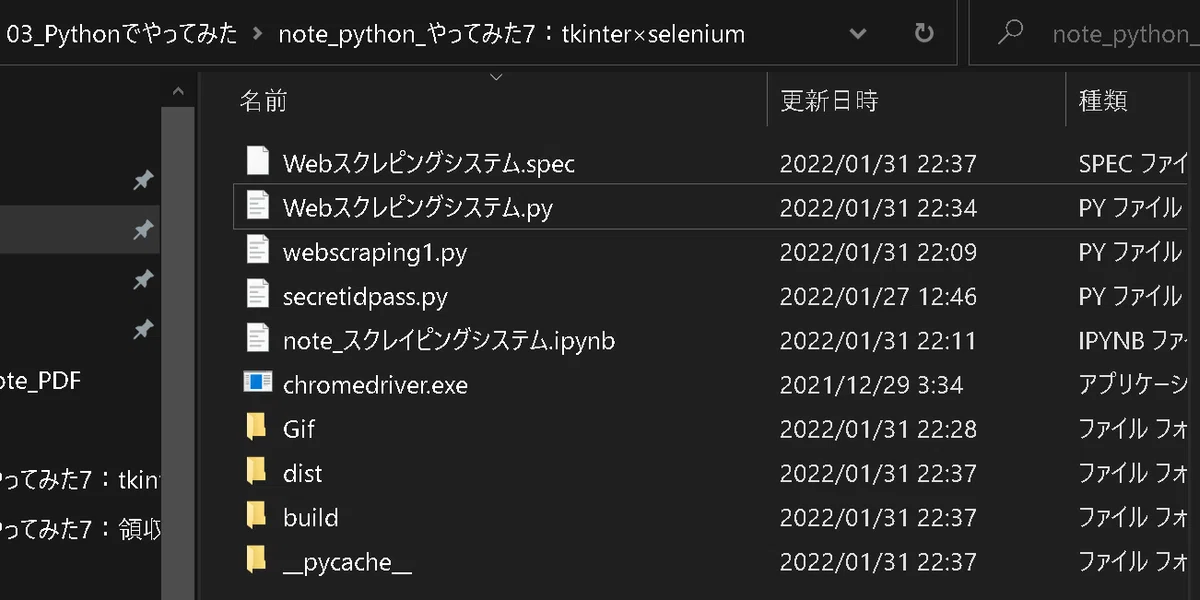Viewport: 1200px width, 600px height.
Task: Refresh the current folder view
Action: [924, 33]
